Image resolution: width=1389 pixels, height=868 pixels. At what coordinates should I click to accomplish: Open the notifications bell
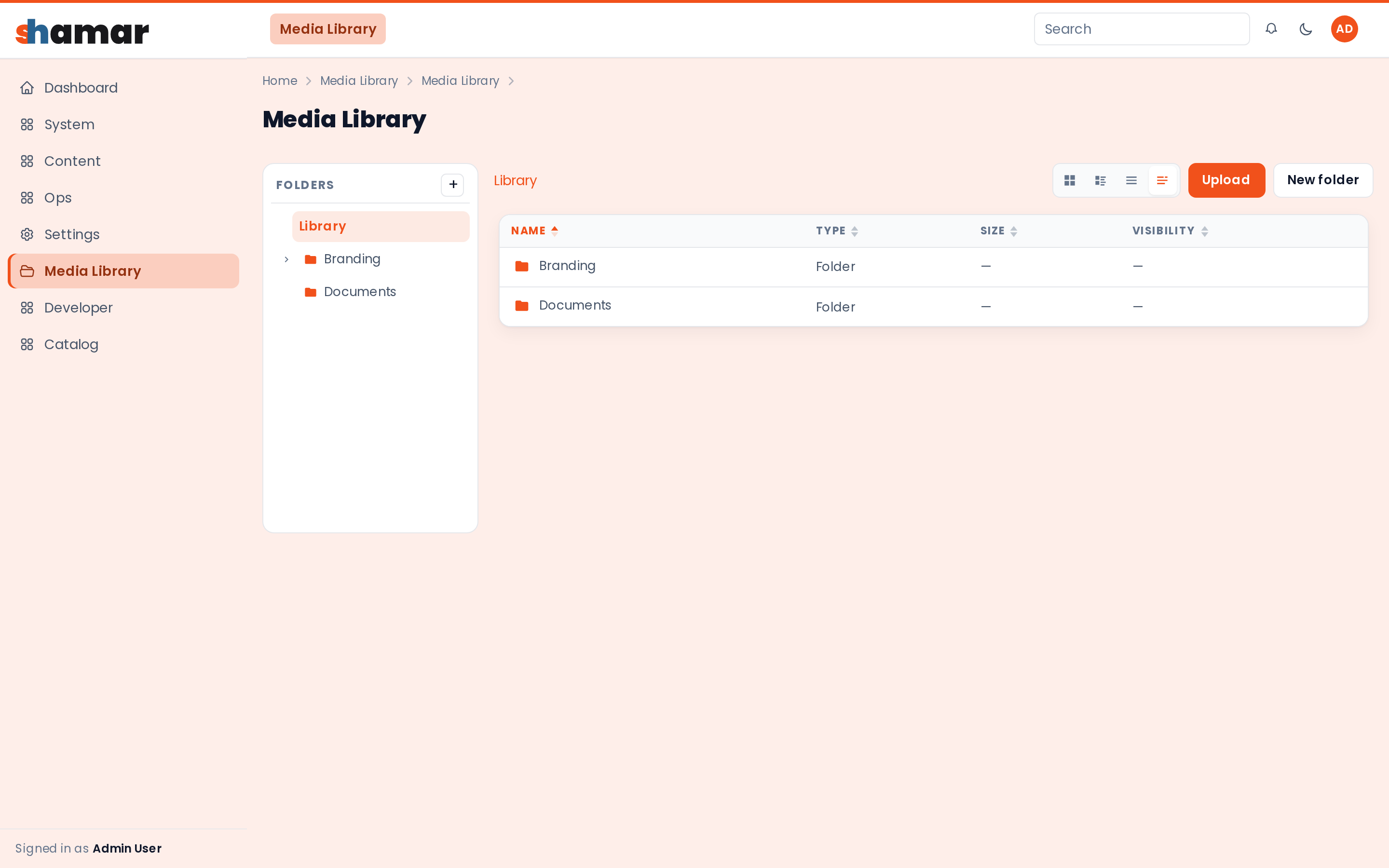pos(1271,29)
